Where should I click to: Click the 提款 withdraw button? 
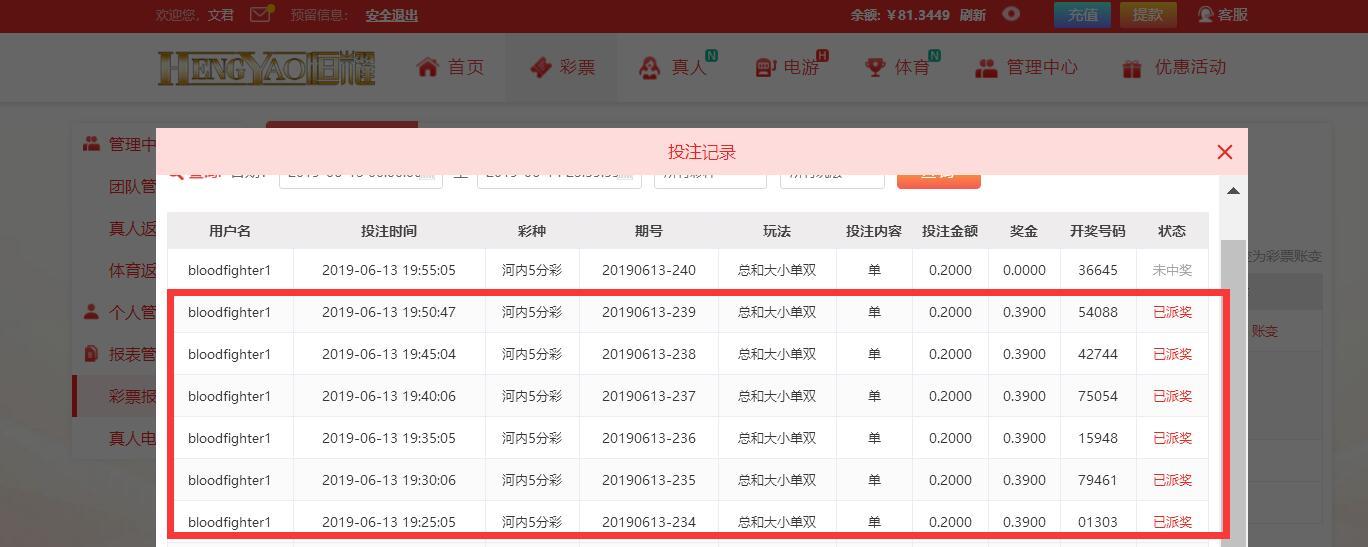[x=1148, y=14]
